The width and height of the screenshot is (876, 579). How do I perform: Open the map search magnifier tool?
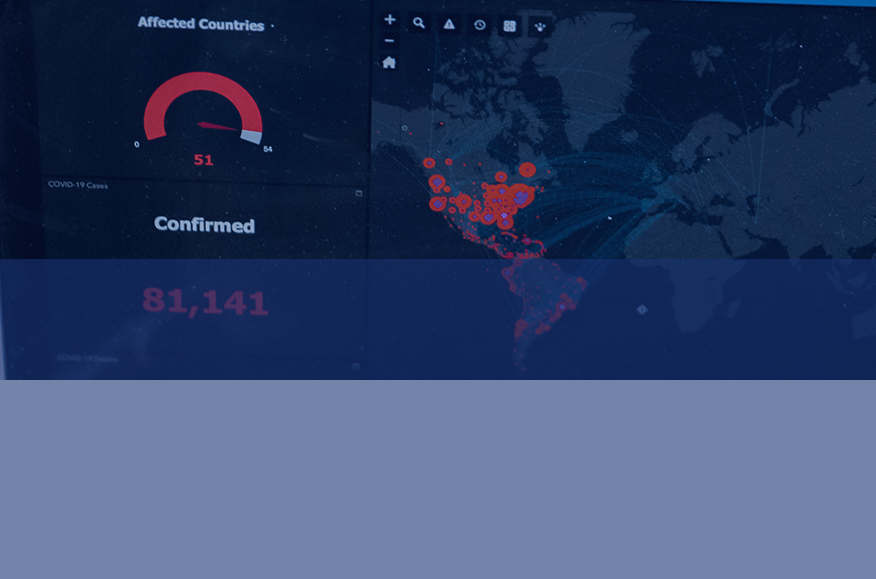419,23
